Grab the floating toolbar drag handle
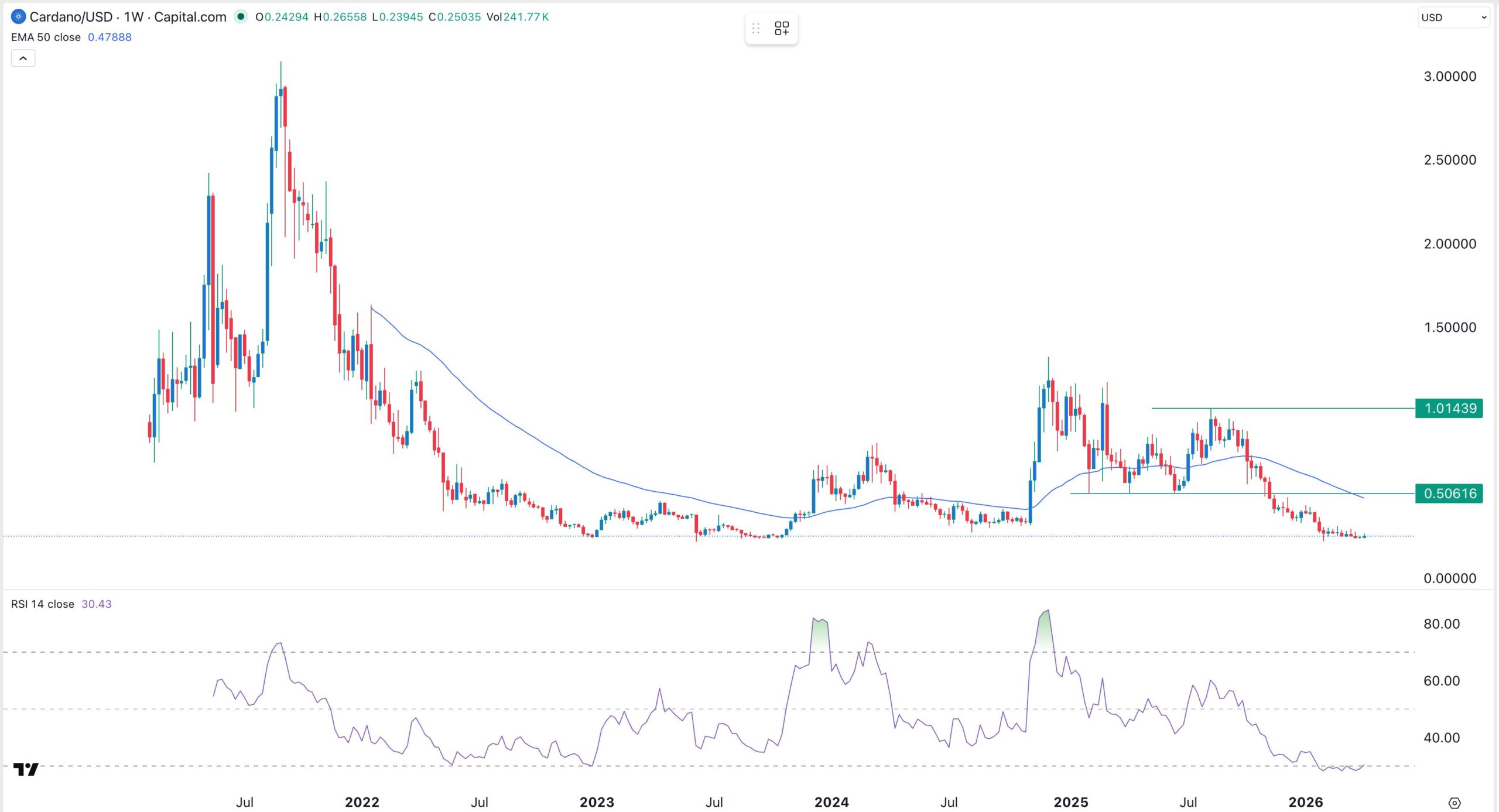Image resolution: width=1499 pixels, height=812 pixels. (756, 28)
